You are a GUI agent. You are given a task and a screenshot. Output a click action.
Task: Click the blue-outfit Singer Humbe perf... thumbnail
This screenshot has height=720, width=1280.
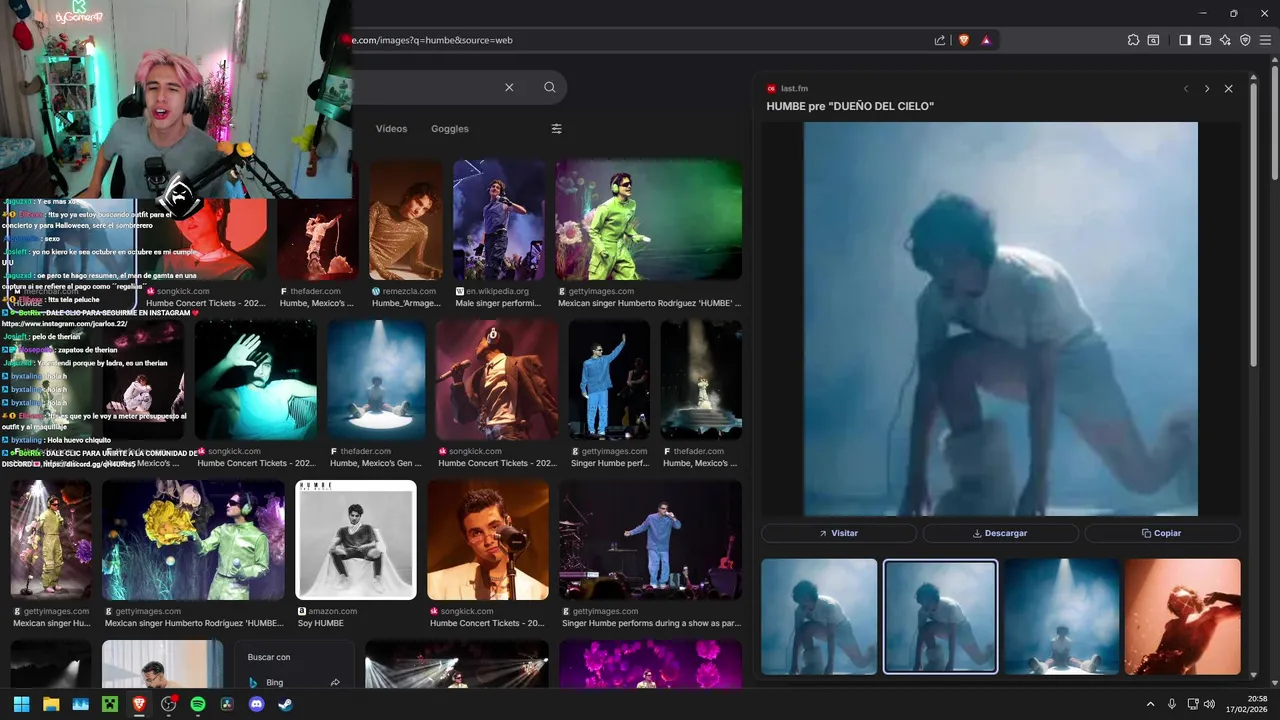coord(609,380)
